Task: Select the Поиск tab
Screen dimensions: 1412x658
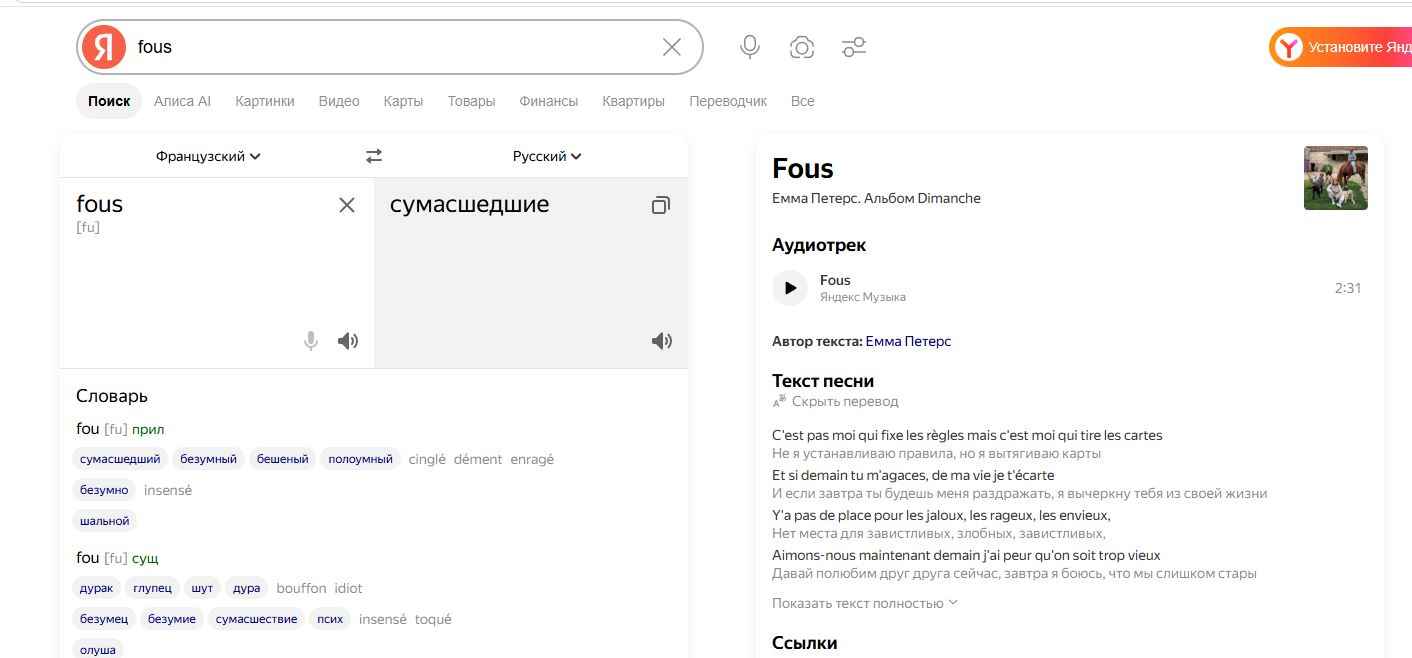Action: click(109, 101)
